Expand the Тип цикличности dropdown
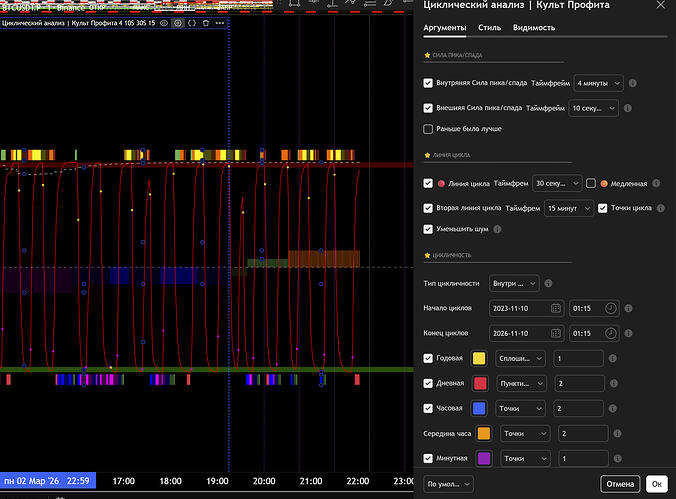 (x=514, y=283)
